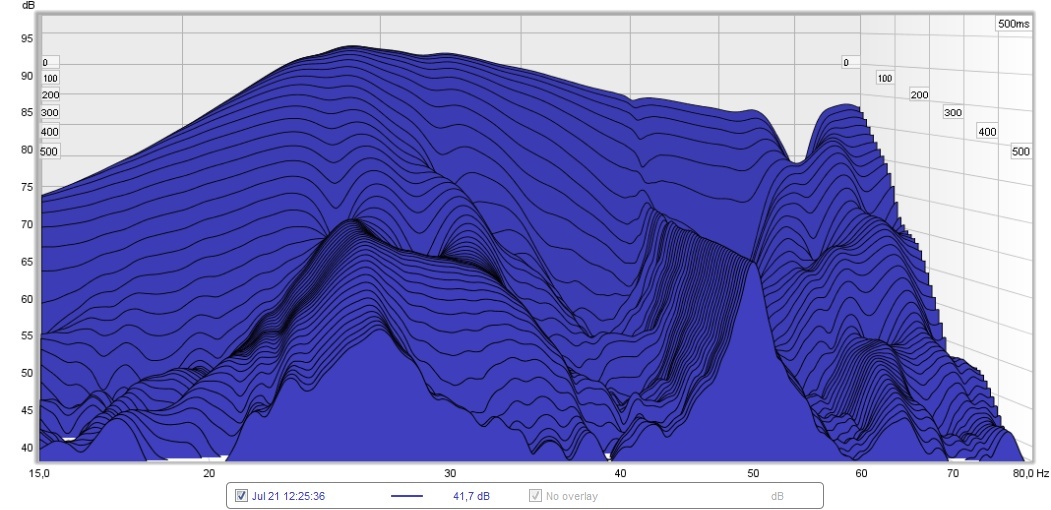
Task: Toggle the Jul 21 12:25:36 measurement checkbox
Action: click(x=241, y=497)
